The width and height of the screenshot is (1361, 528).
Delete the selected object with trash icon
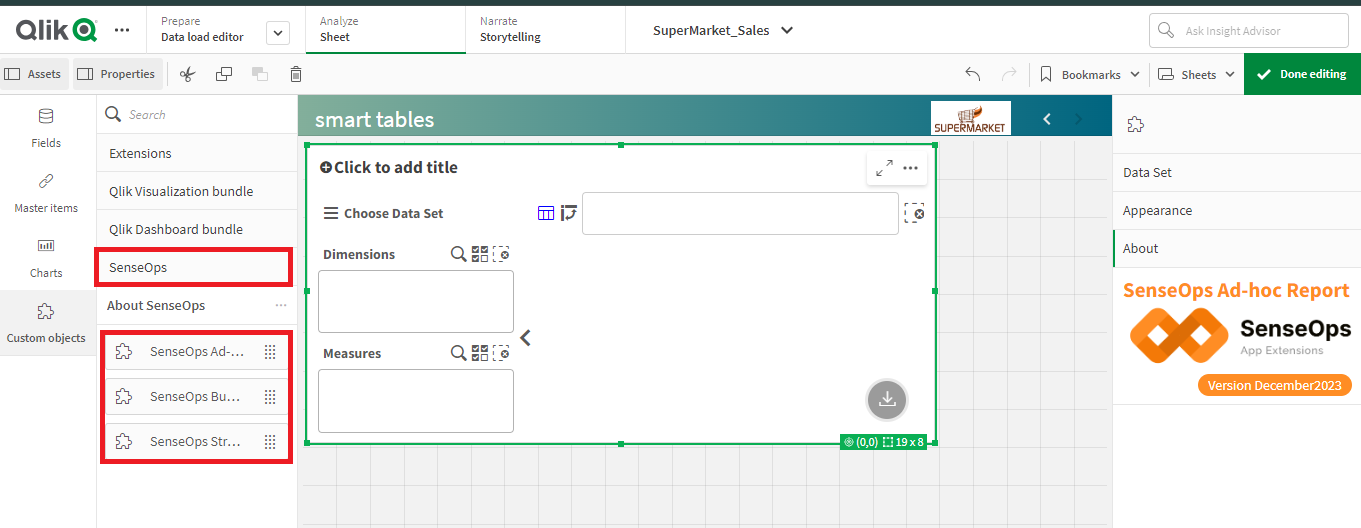click(296, 74)
